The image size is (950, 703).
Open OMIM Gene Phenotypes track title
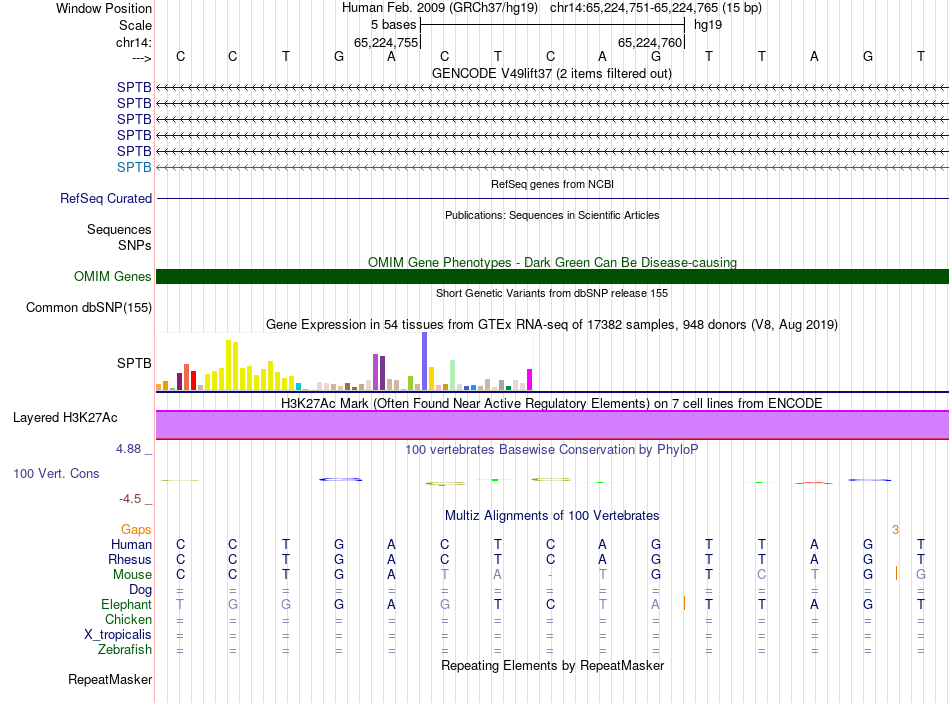point(552,262)
